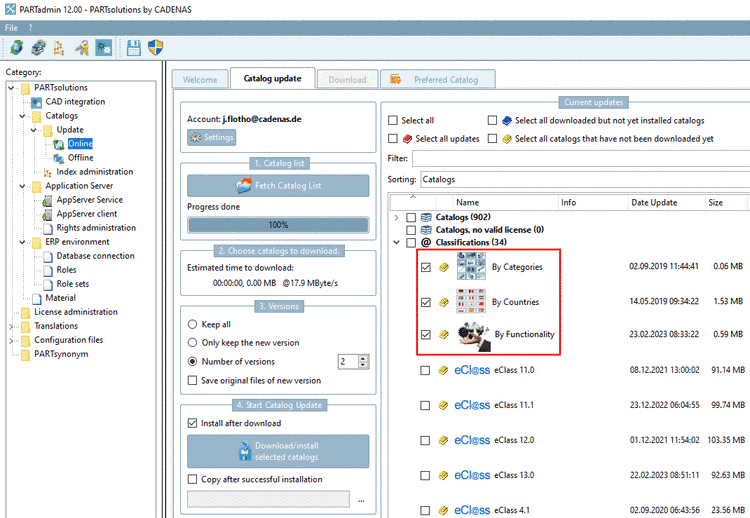This screenshot has width=750, height=518.
Task: Click the blue cube downloaded-not-installed icon
Action: (x=507, y=121)
